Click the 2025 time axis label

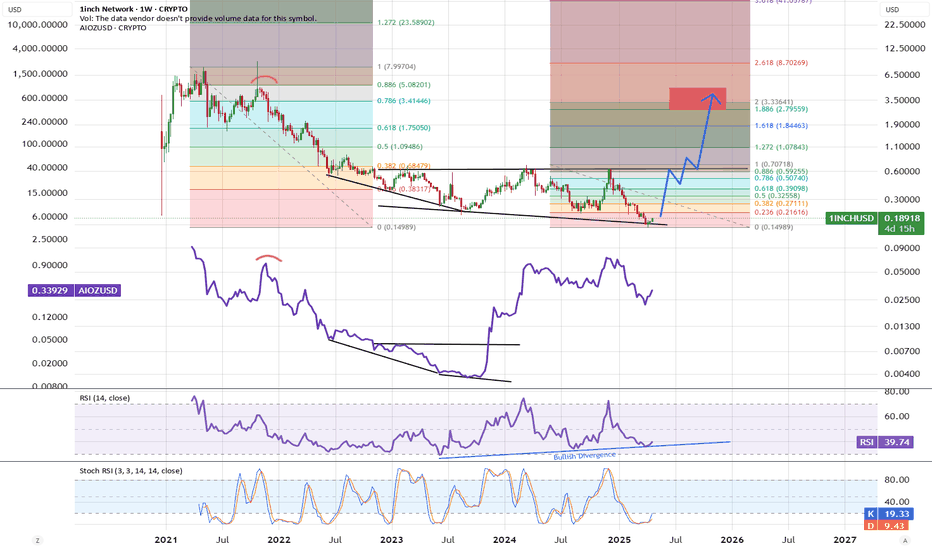tap(619, 540)
